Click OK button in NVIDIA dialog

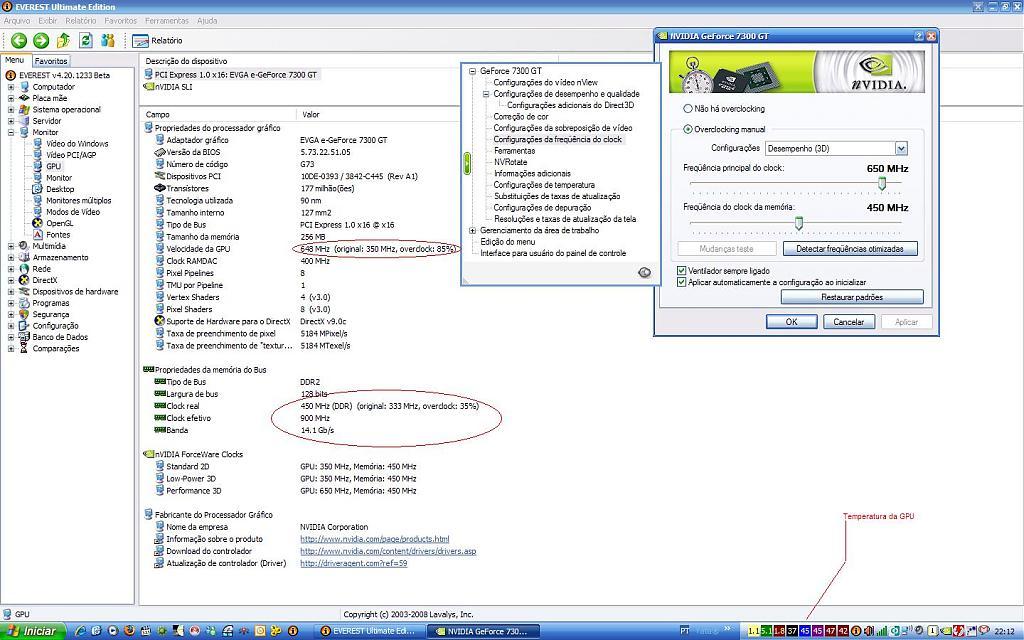pos(791,322)
